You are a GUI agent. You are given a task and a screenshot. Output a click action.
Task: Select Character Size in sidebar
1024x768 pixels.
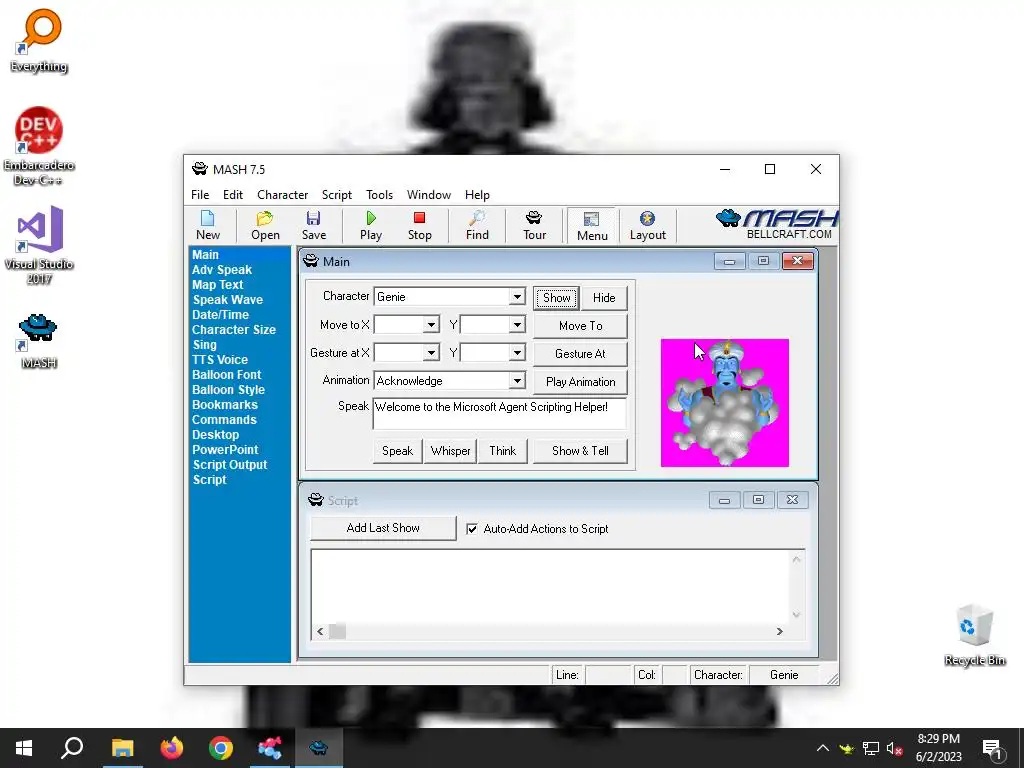tap(233, 330)
